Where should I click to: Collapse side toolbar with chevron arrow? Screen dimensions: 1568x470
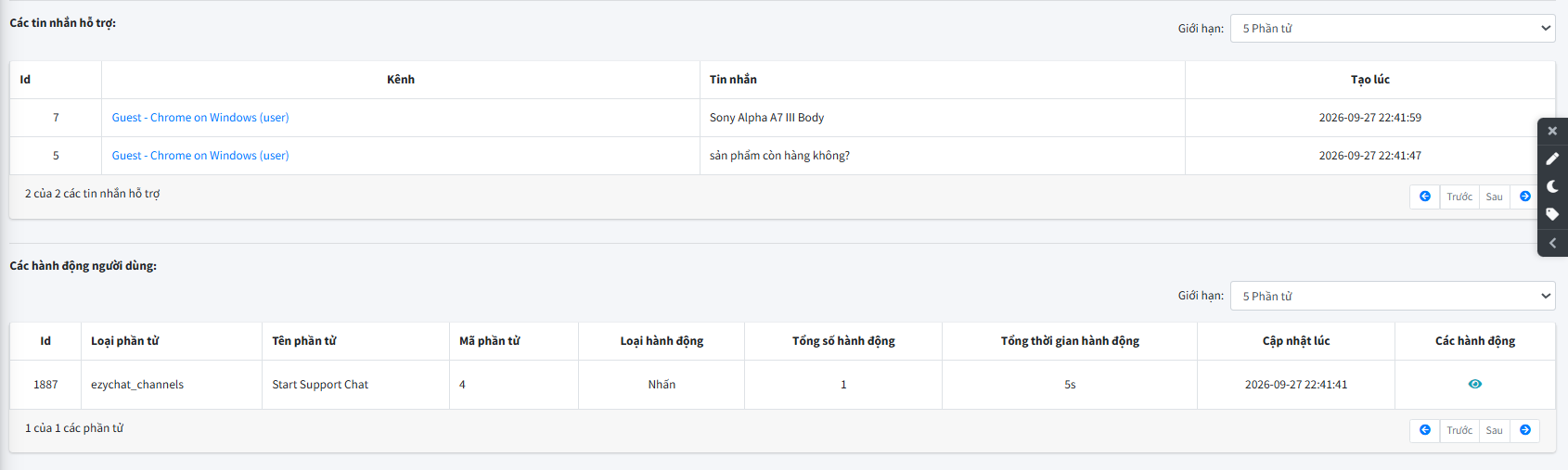(1552, 243)
